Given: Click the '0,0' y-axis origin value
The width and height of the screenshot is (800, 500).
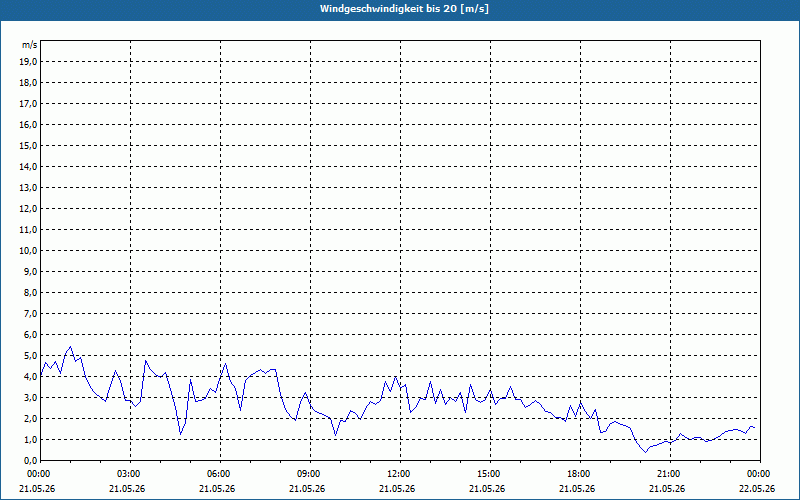Looking at the screenshot, I should [30, 461].
